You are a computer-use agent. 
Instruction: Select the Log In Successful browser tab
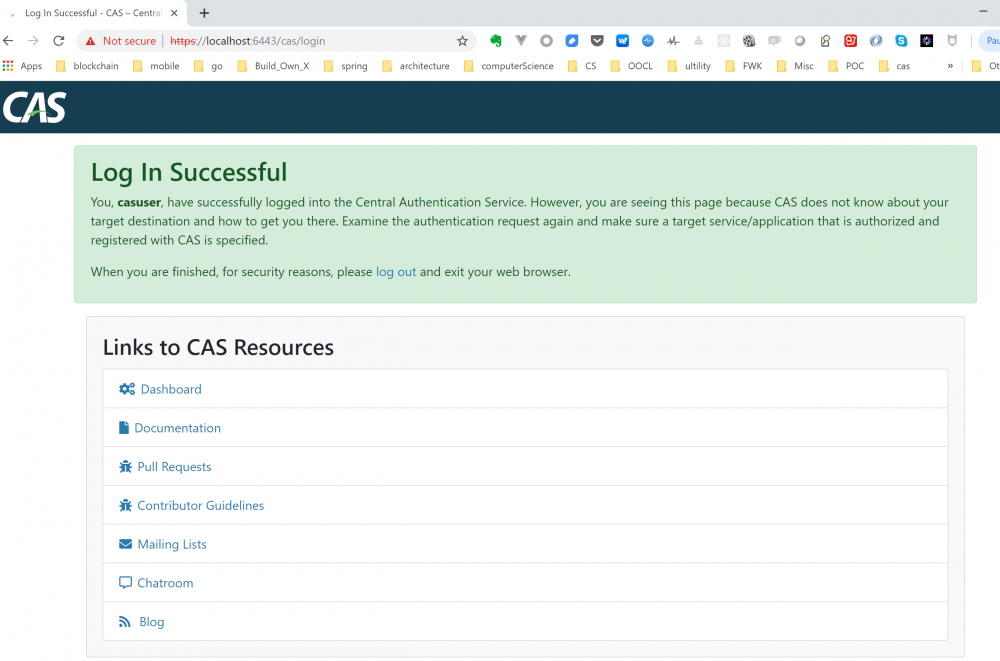[x=92, y=13]
